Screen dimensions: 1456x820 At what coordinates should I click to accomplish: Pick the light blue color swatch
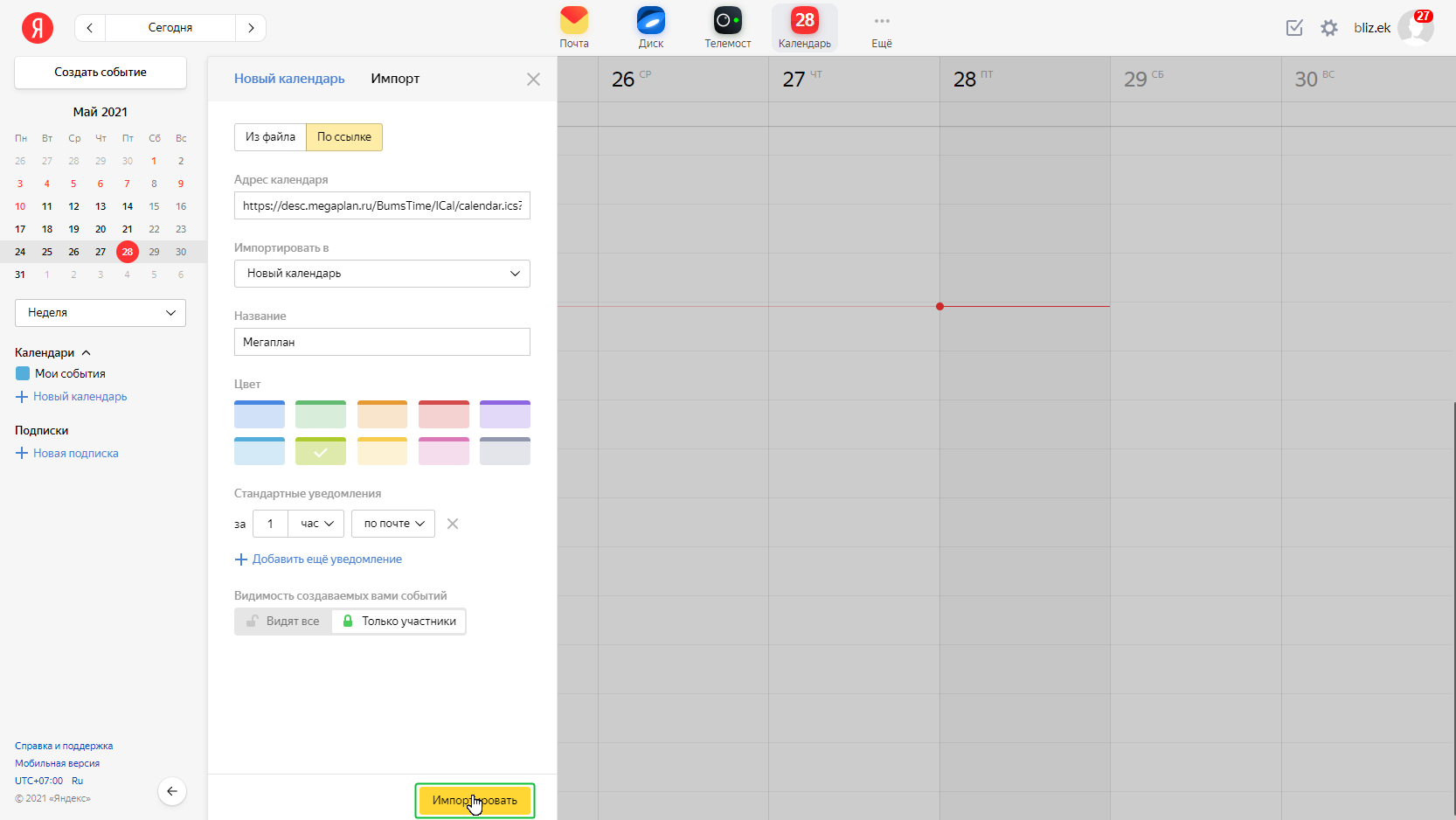[x=260, y=451]
